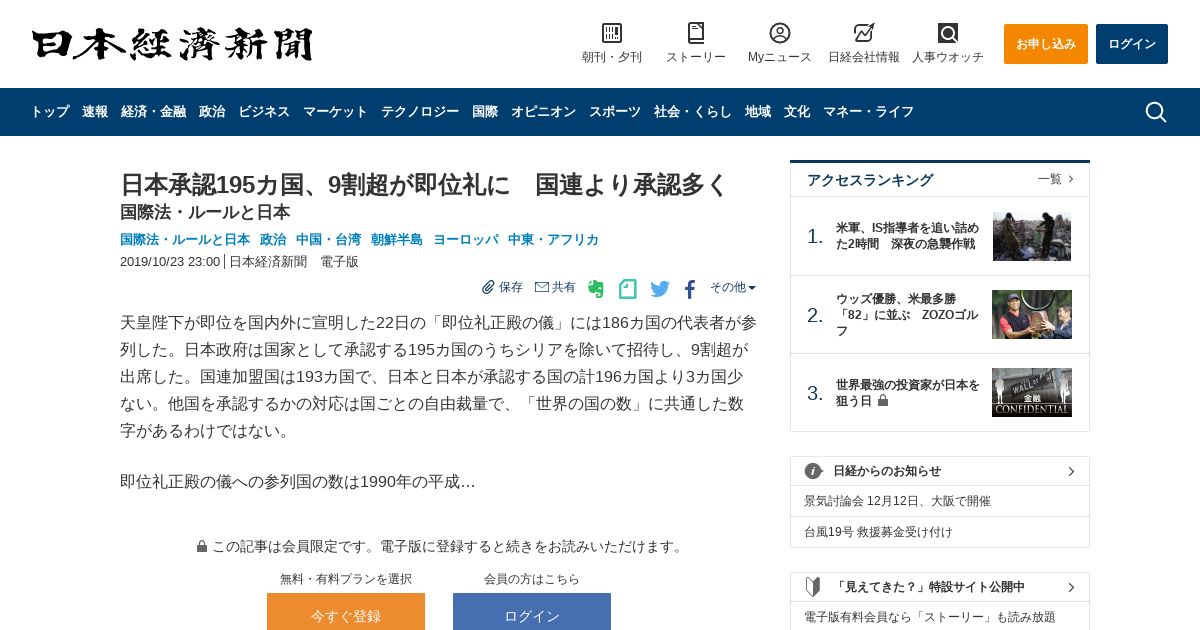Open the 人事ウオッチ search icon

948,33
